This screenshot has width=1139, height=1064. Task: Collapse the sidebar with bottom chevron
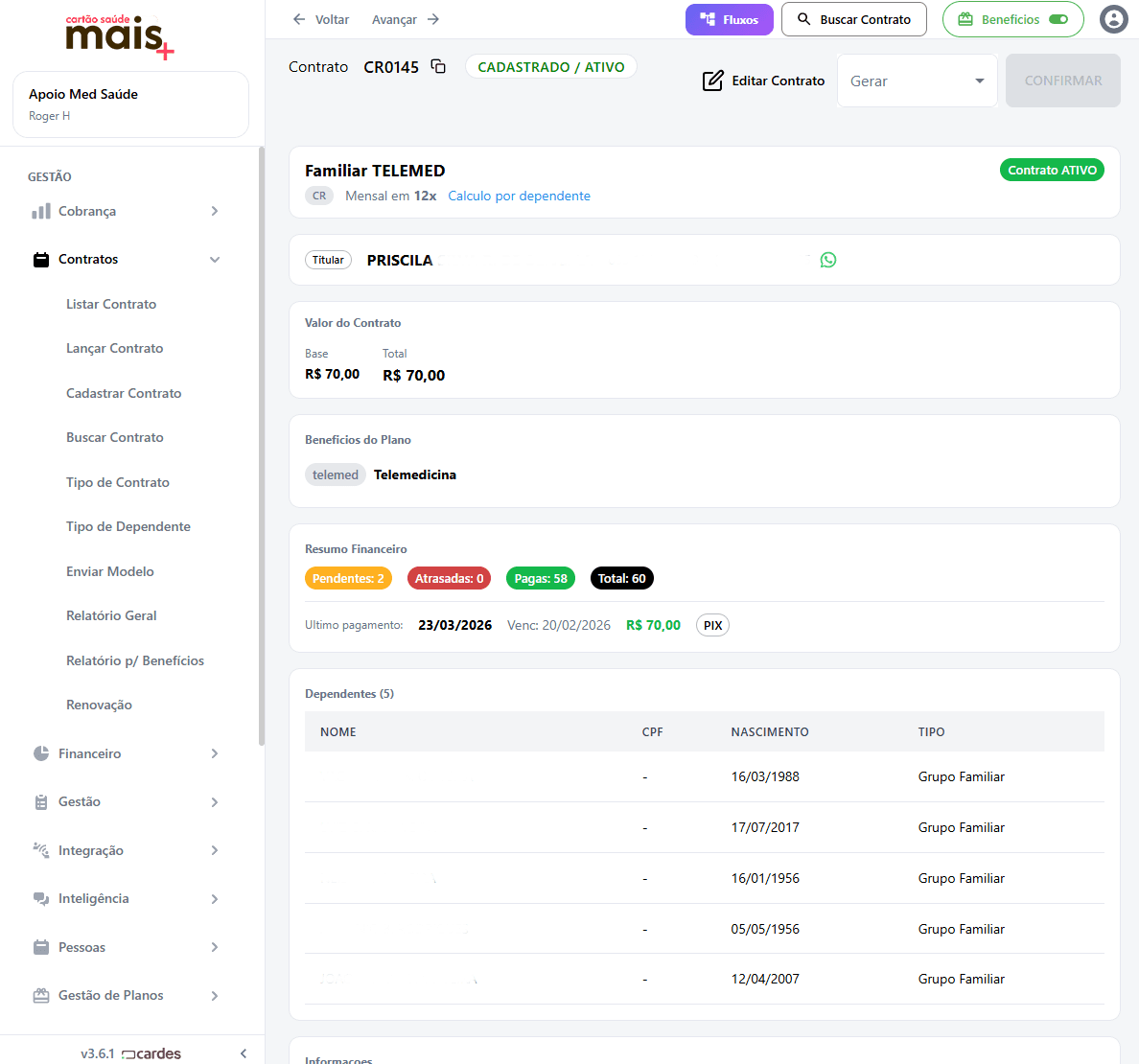244,1053
